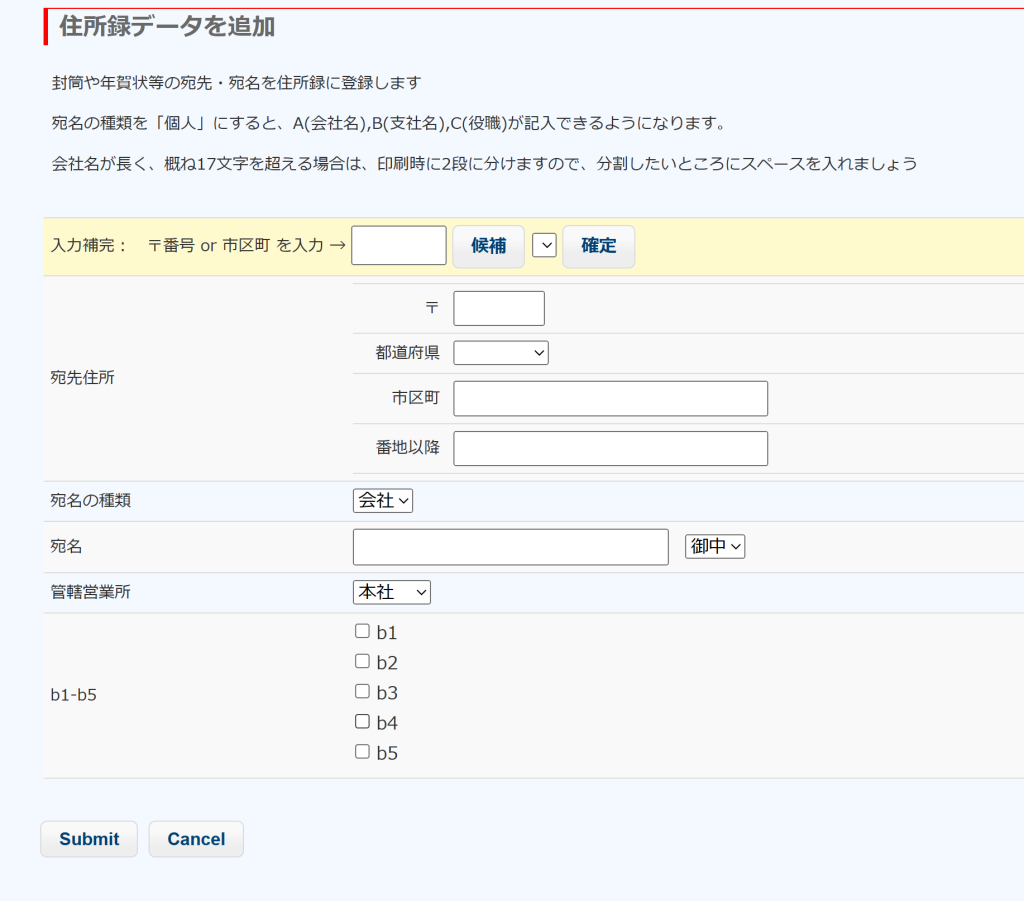The image size is (1024, 901).
Task: Enable the b2 checkbox
Action: point(362,661)
